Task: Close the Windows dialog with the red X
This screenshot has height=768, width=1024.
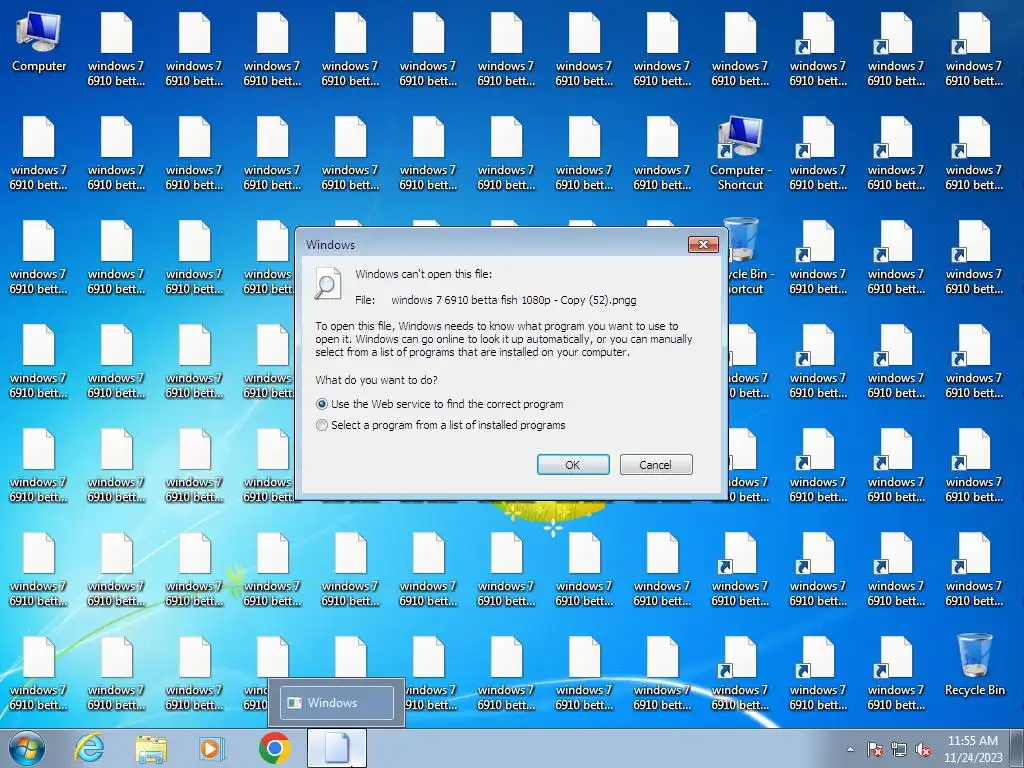Action: coord(703,244)
